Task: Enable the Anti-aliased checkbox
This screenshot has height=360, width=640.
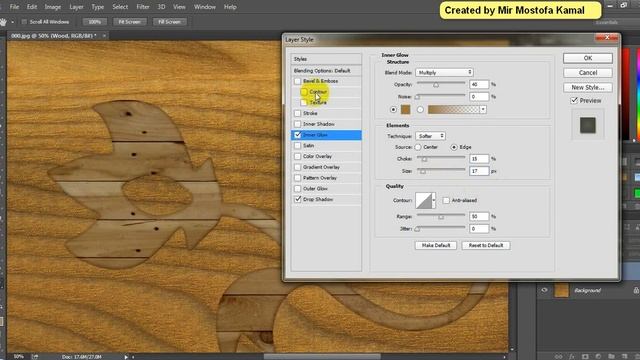Action: (x=446, y=200)
